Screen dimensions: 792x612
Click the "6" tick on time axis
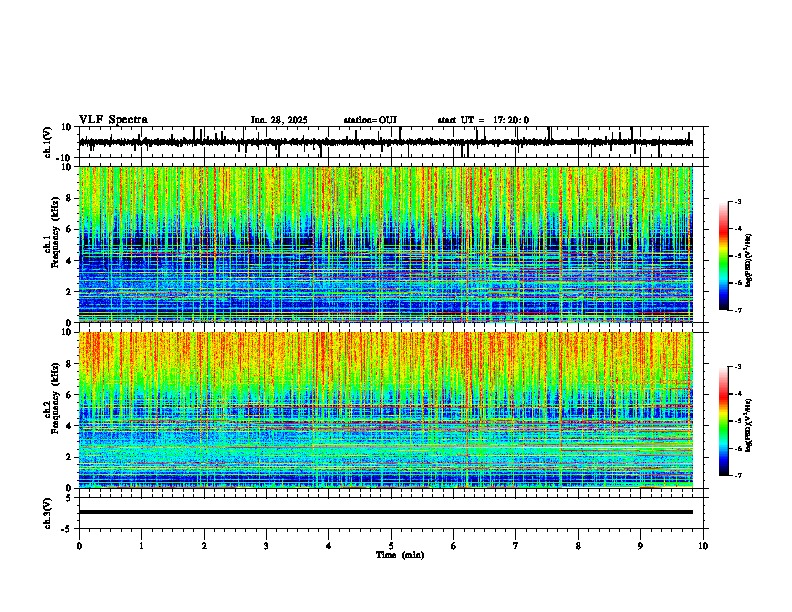(x=454, y=546)
